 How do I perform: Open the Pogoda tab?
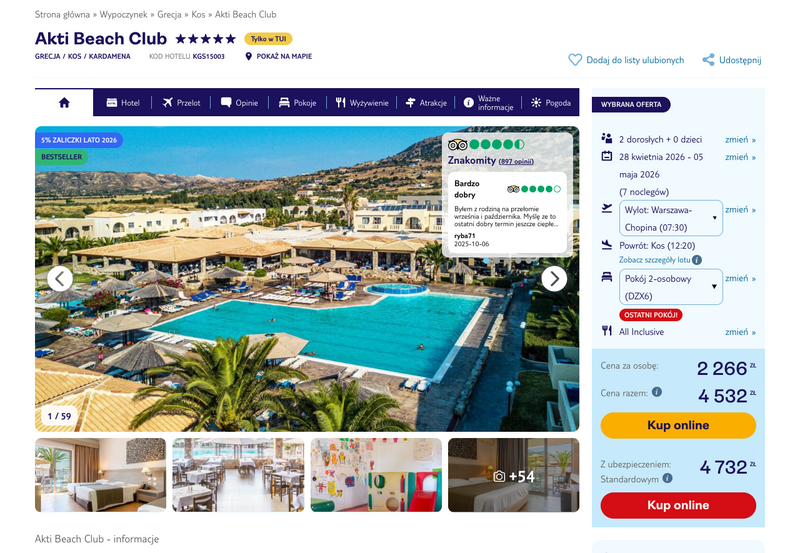click(551, 103)
